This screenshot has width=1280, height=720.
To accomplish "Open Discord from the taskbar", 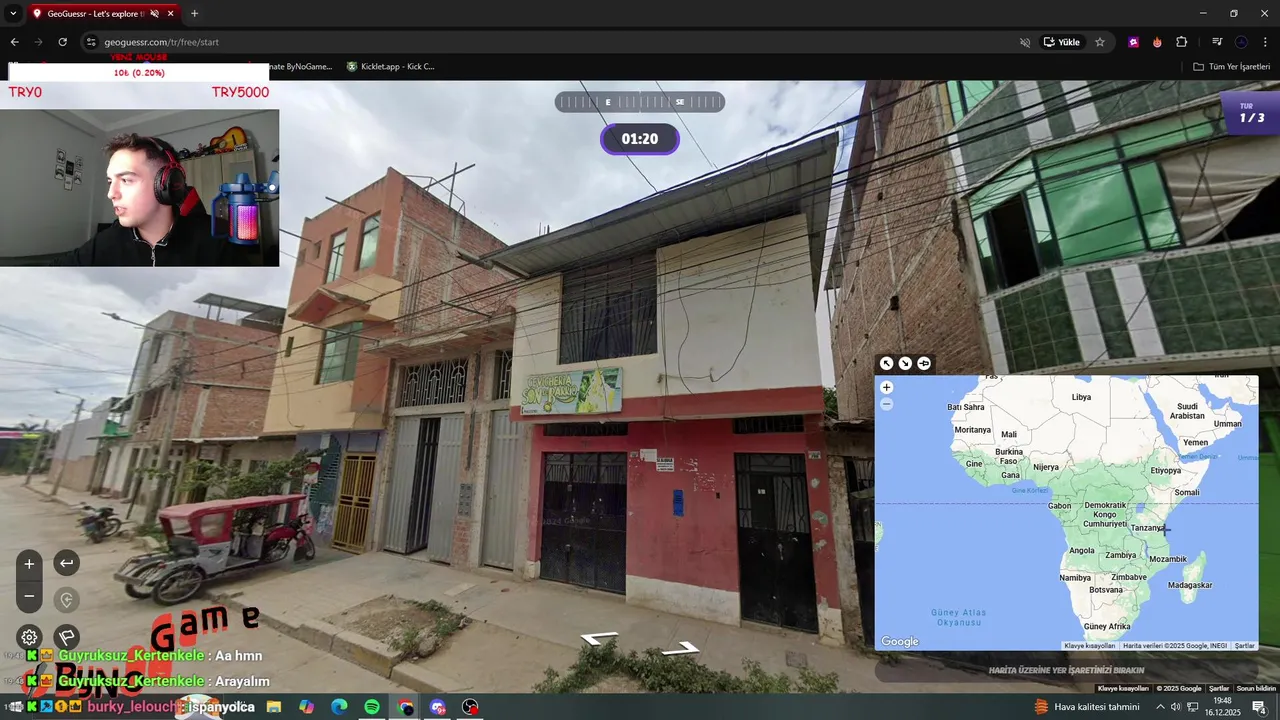I will pos(438,707).
